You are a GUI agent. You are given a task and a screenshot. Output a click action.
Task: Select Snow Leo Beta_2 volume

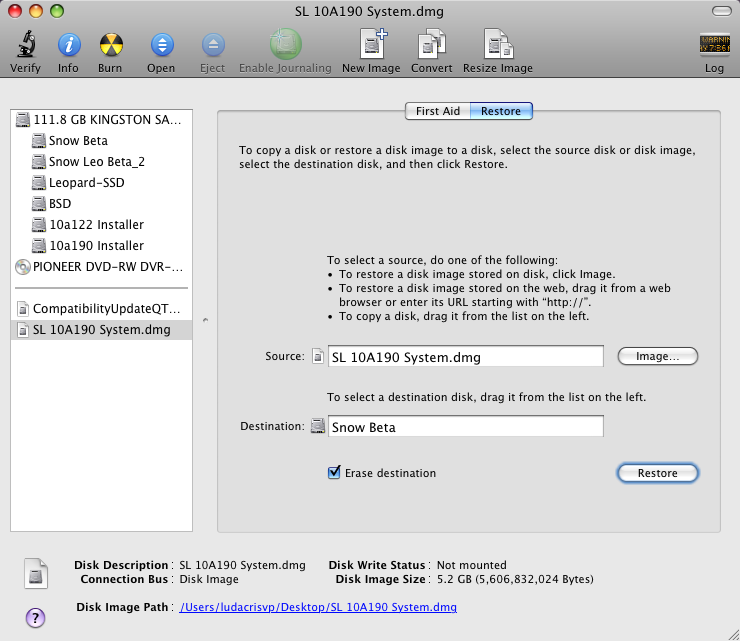101,162
